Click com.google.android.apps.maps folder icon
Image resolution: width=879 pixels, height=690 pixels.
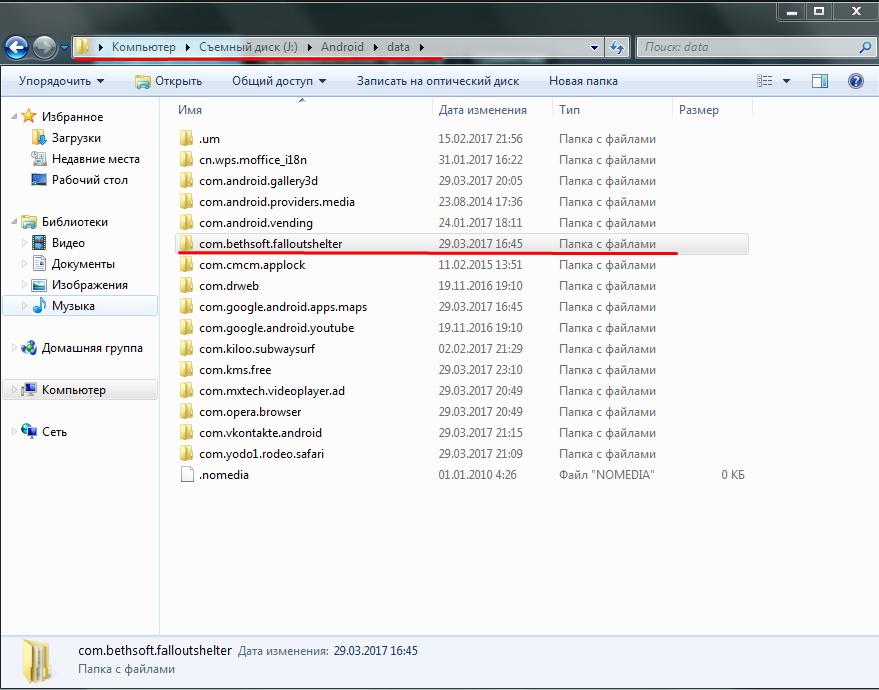[187, 307]
